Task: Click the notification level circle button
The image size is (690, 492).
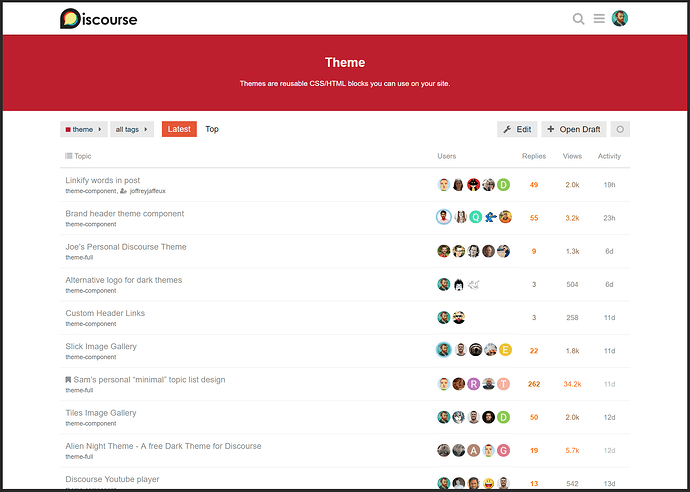Action: [x=620, y=129]
